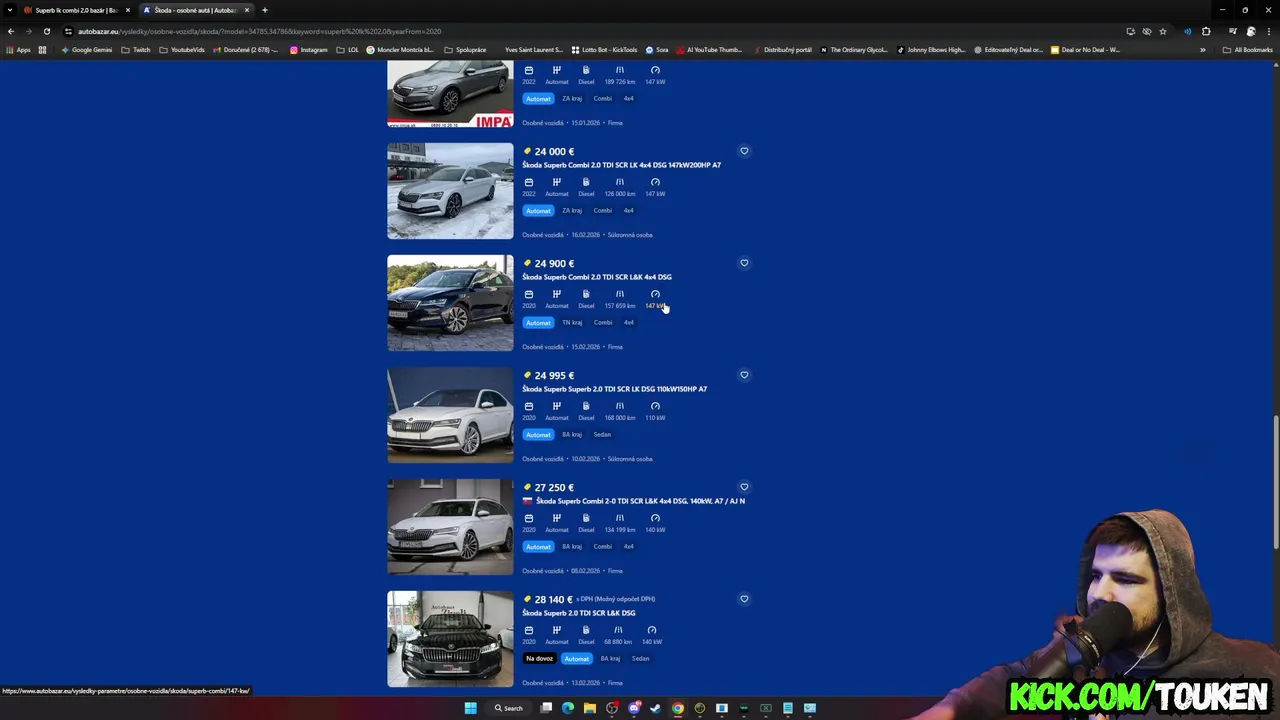Favorite the 27 250 € Superb listing
The width and height of the screenshot is (1280, 720).
point(744,487)
